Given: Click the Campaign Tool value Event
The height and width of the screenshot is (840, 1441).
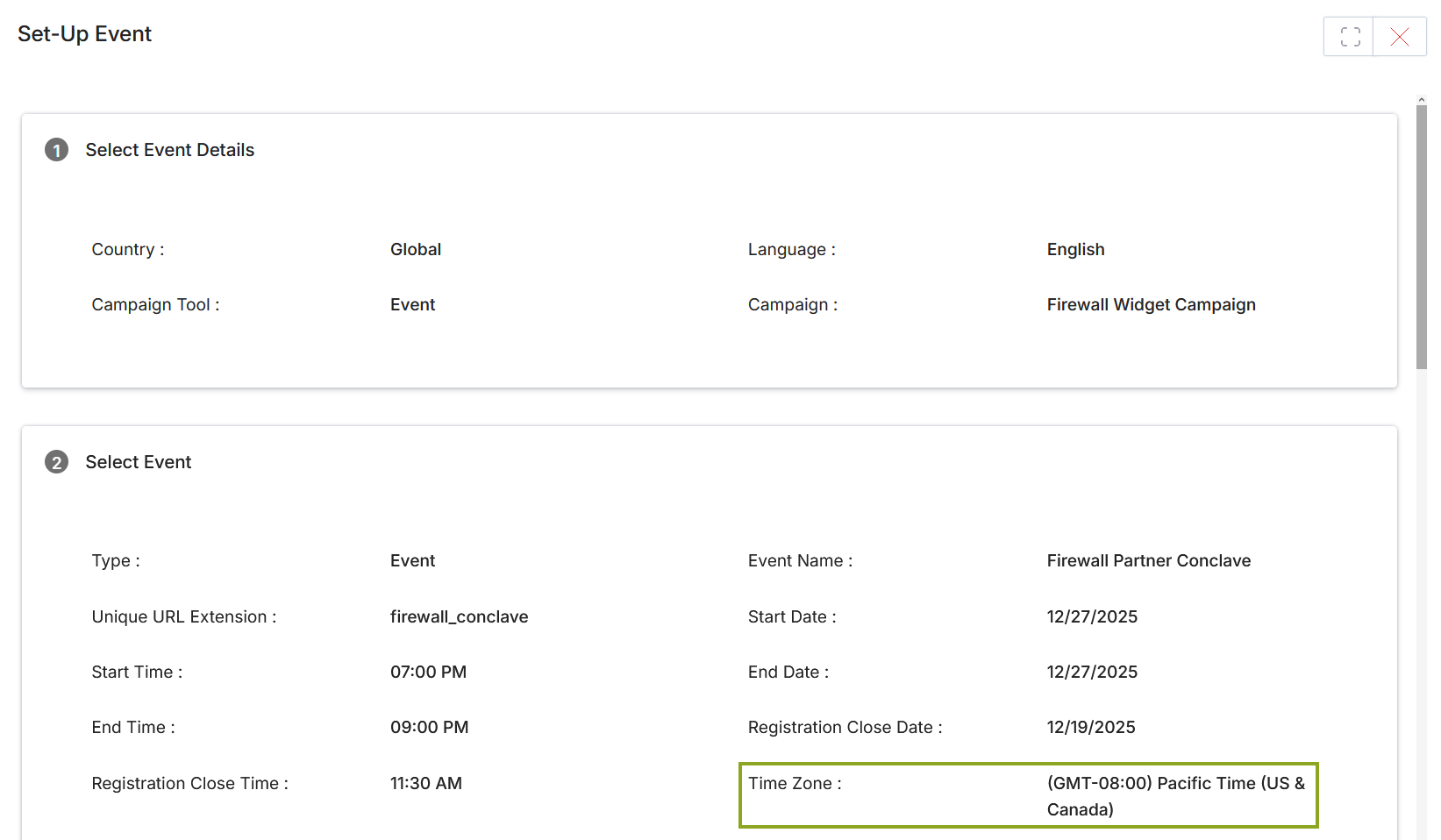Looking at the screenshot, I should tap(412, 305).
